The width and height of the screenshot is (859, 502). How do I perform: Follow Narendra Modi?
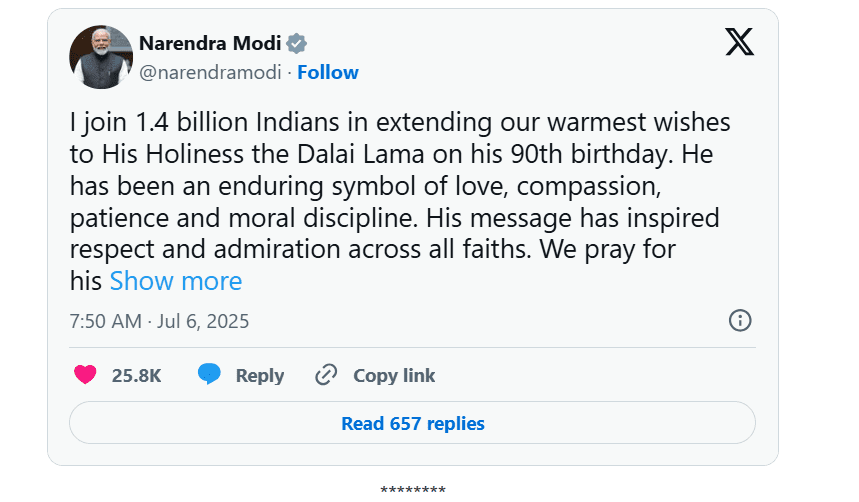tap(328, 72)
